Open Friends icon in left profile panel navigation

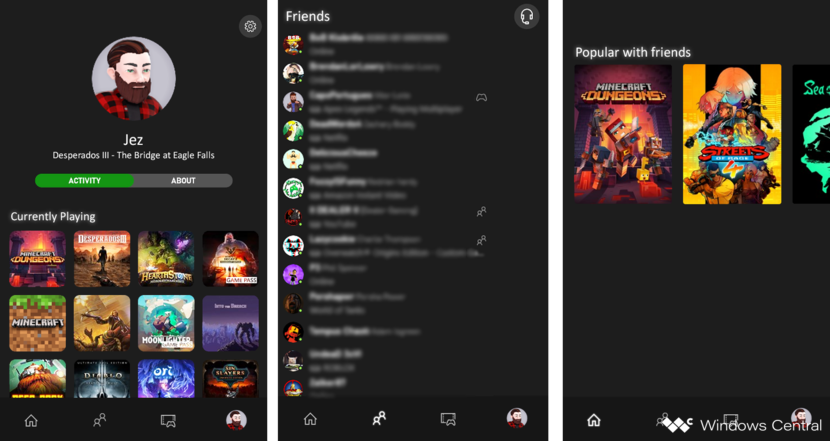(100, 420)
